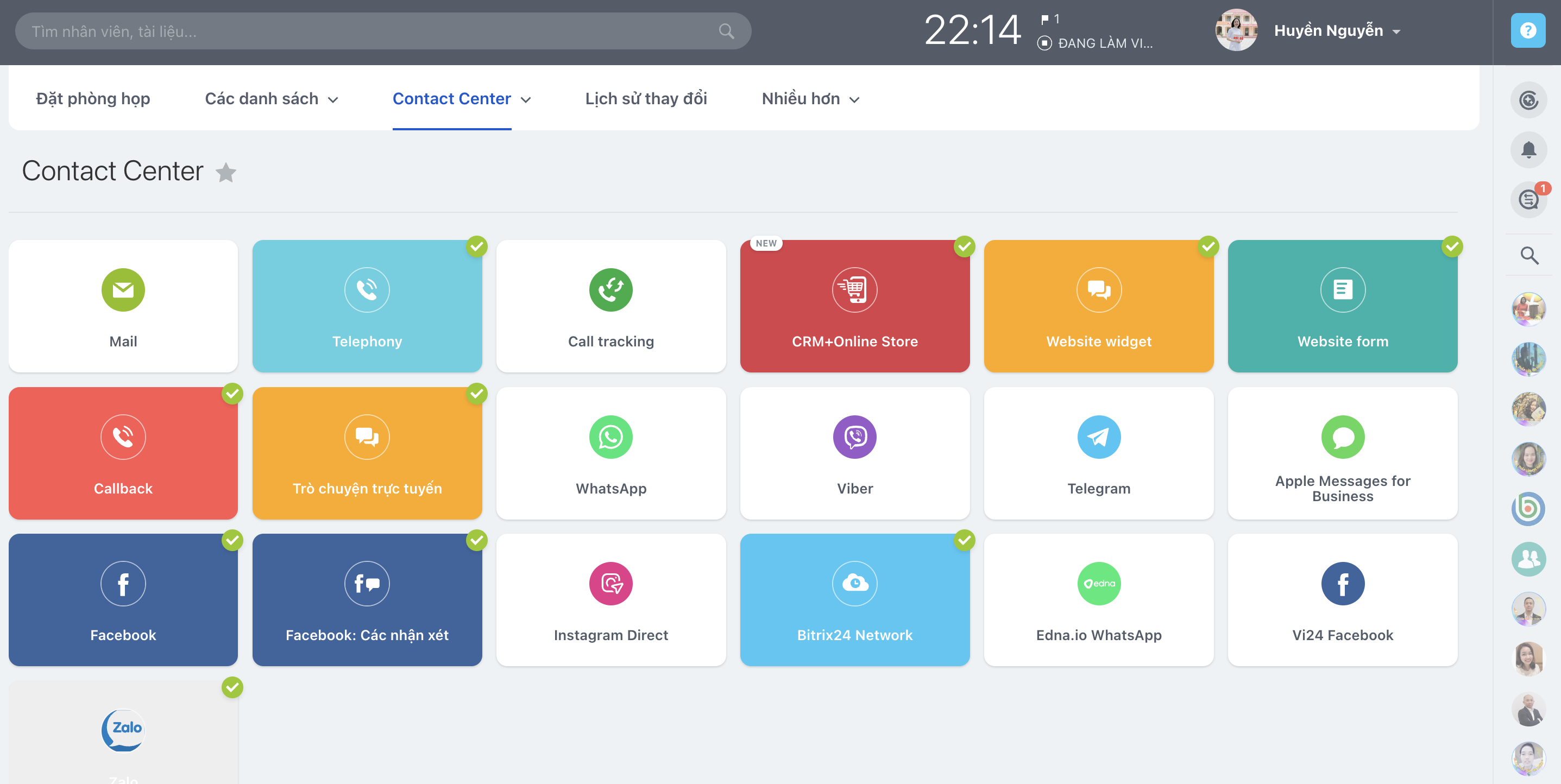Open the Facebook channel icon
The image size is (1561, 784).
[123, 584]
